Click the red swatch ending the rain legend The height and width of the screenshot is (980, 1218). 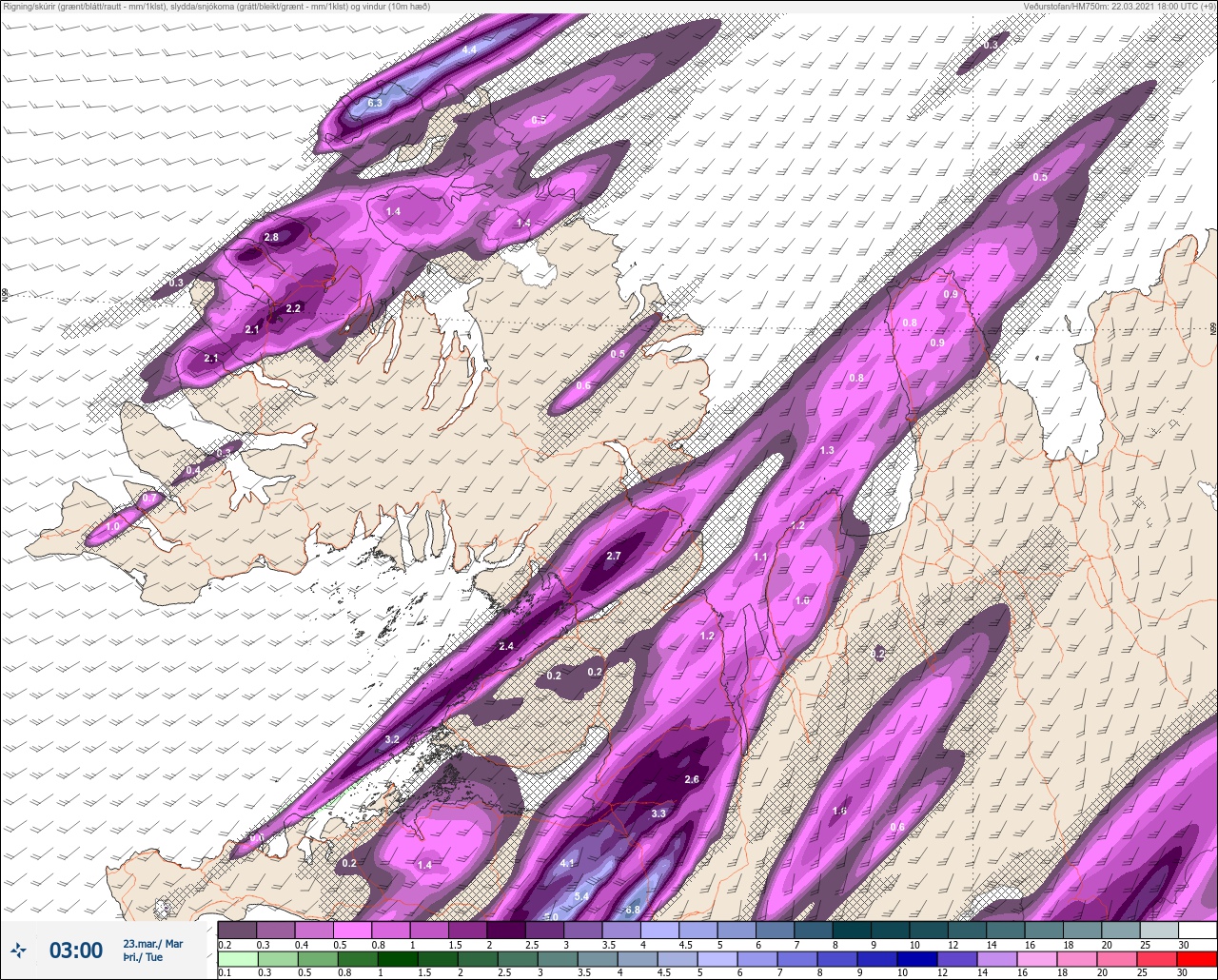(x=1197, y=959)
